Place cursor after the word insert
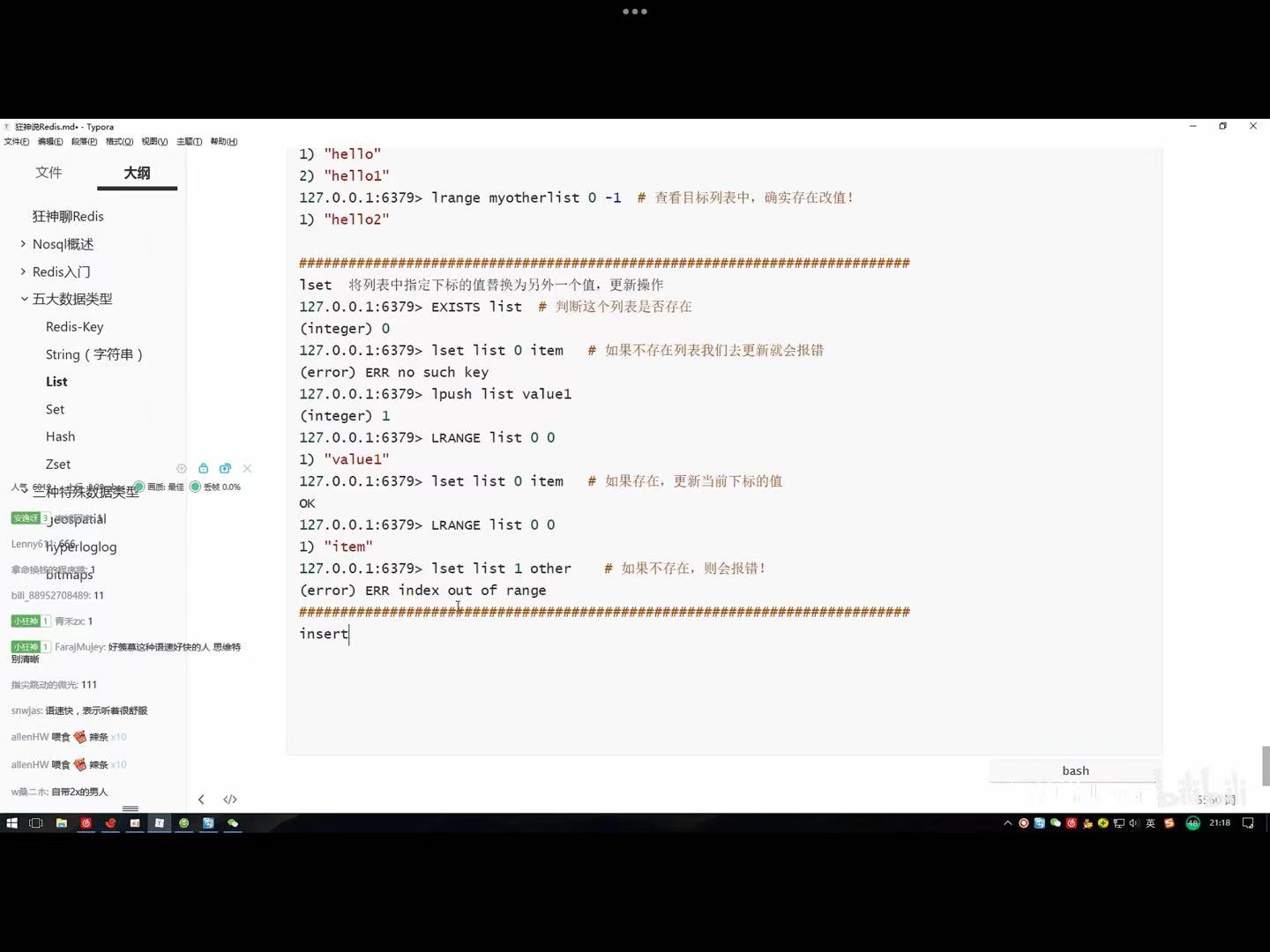The height and width of the screenshot is (952, 1270). (x=349, y=634)
